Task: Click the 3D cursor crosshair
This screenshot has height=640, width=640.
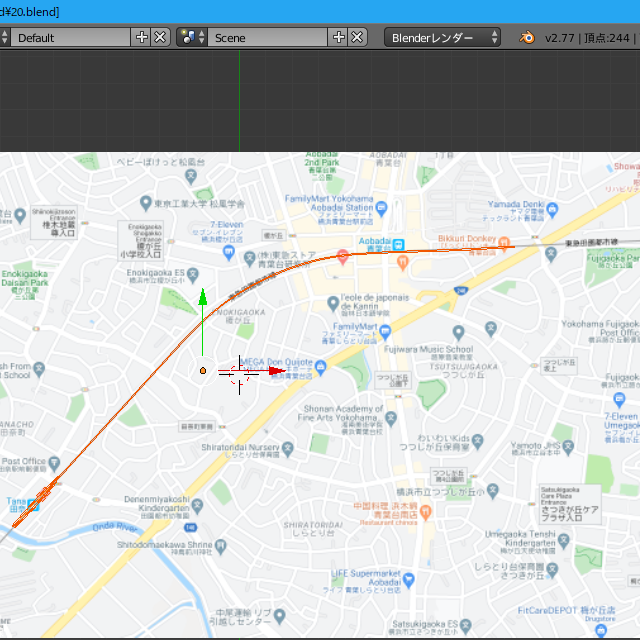Action: (239, 374)
